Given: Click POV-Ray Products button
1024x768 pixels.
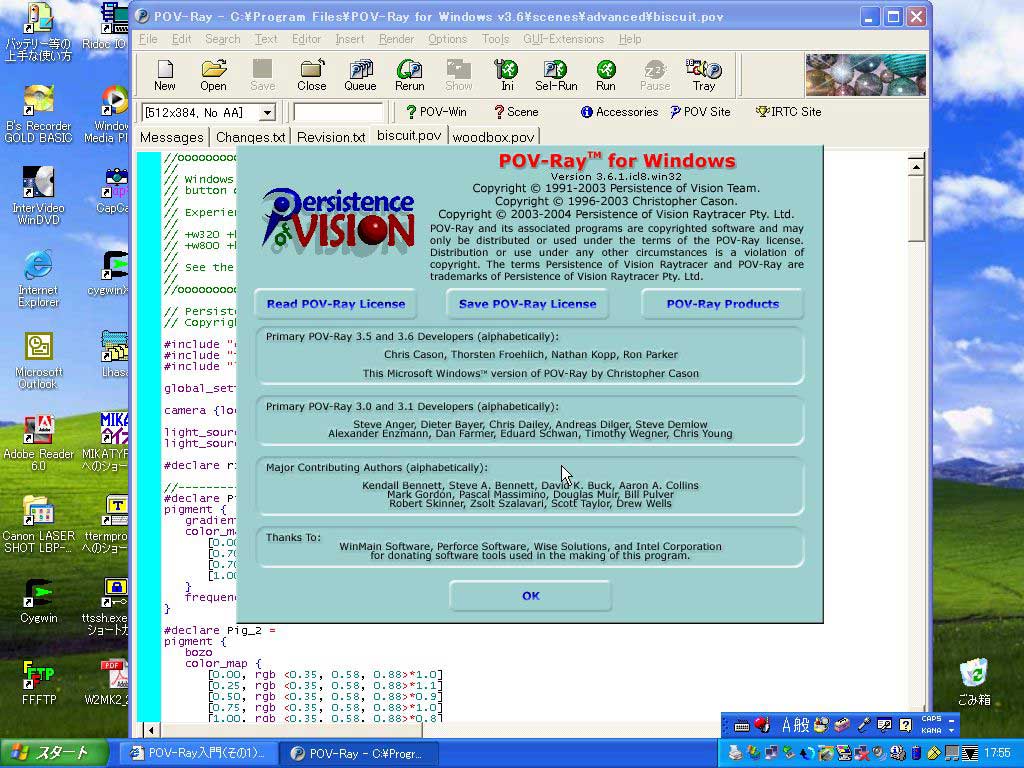Looking at the screenshot, I should 722,304.
